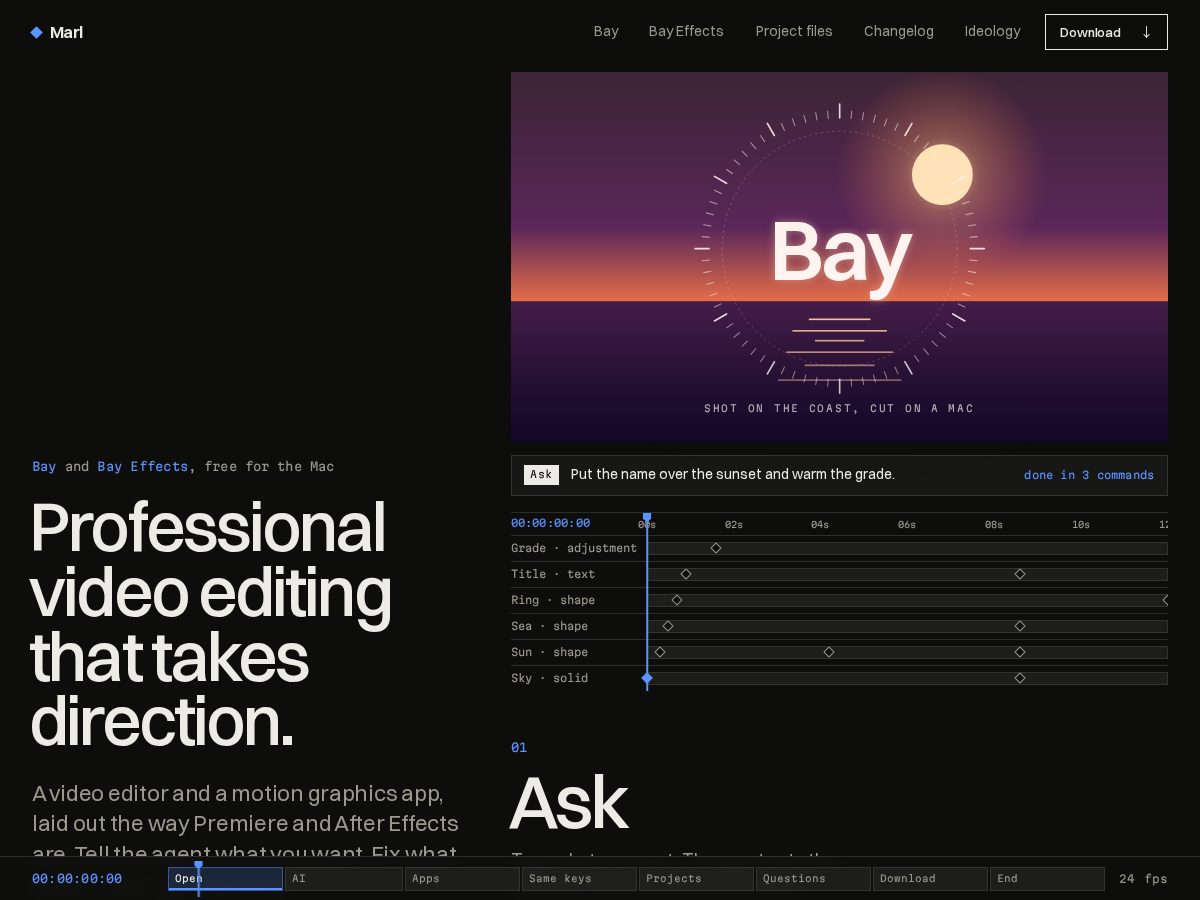This screenshot has height=900, width=1200.
Task: Click the bottom bar timecode 00:00:00:00
Action: [77, 879]
